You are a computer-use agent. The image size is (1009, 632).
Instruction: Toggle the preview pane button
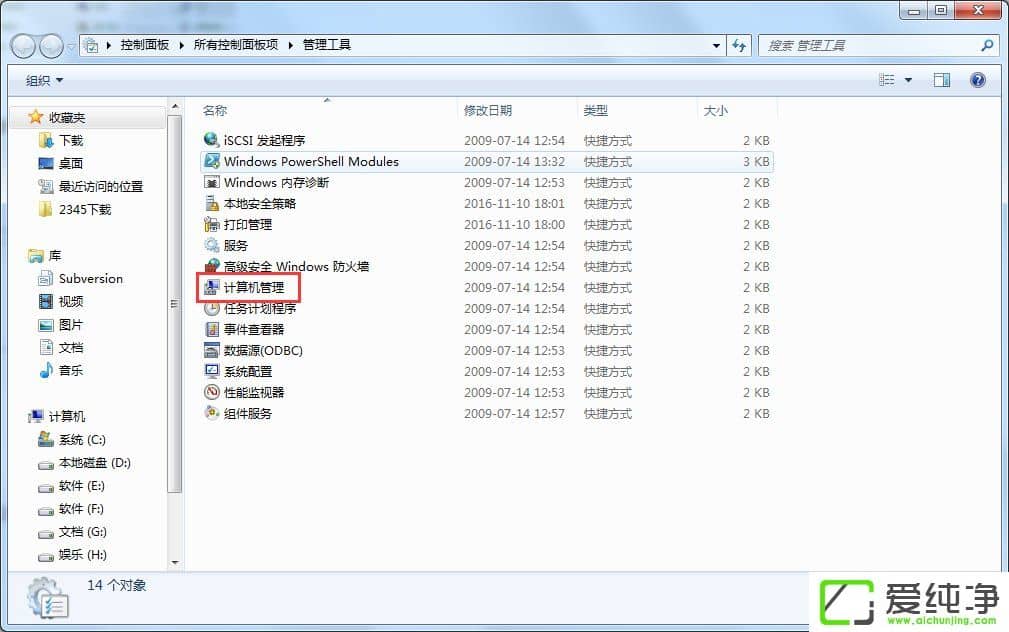pos(942,80)
